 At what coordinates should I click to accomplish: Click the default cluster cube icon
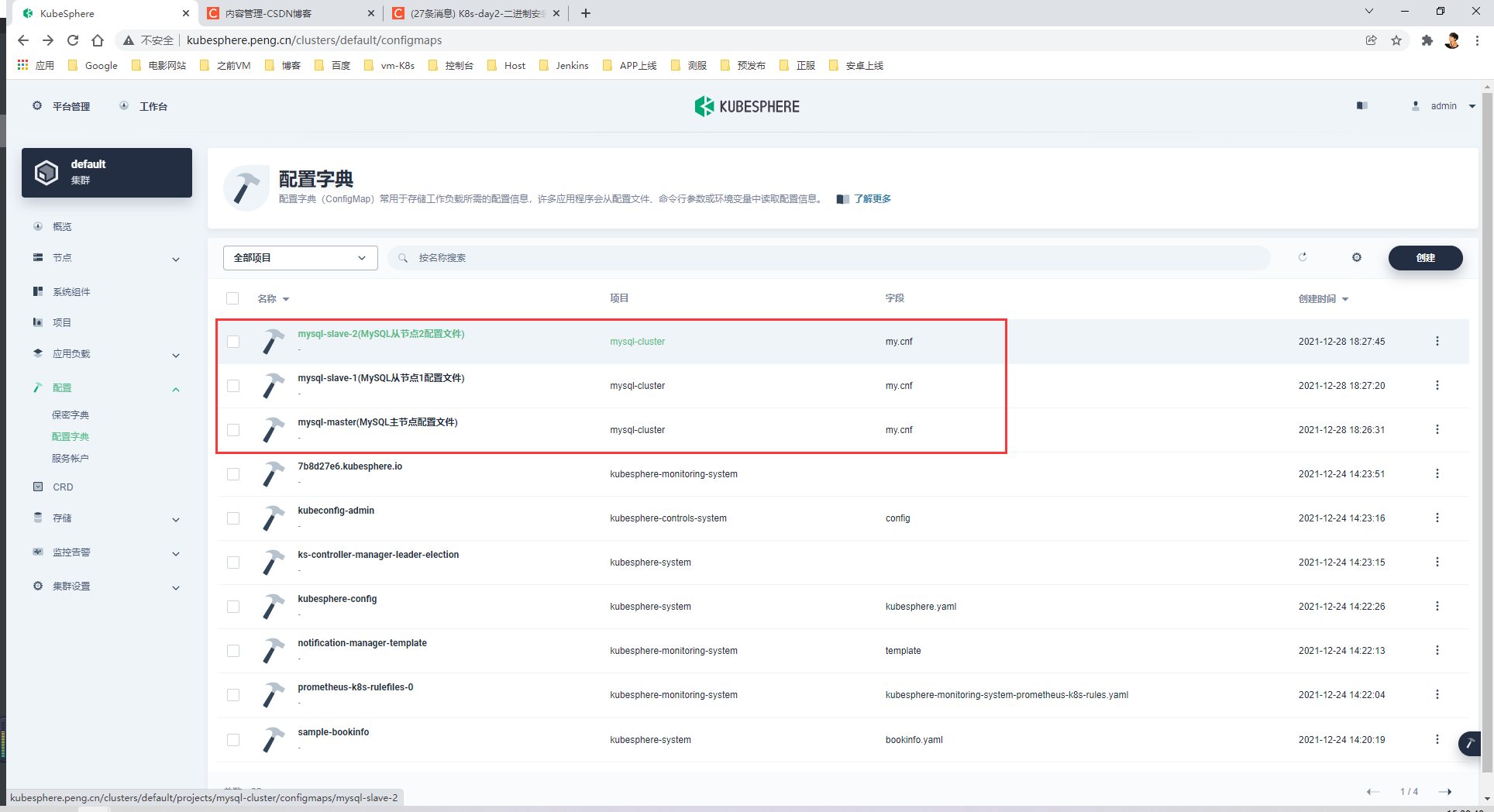point(46,172)
